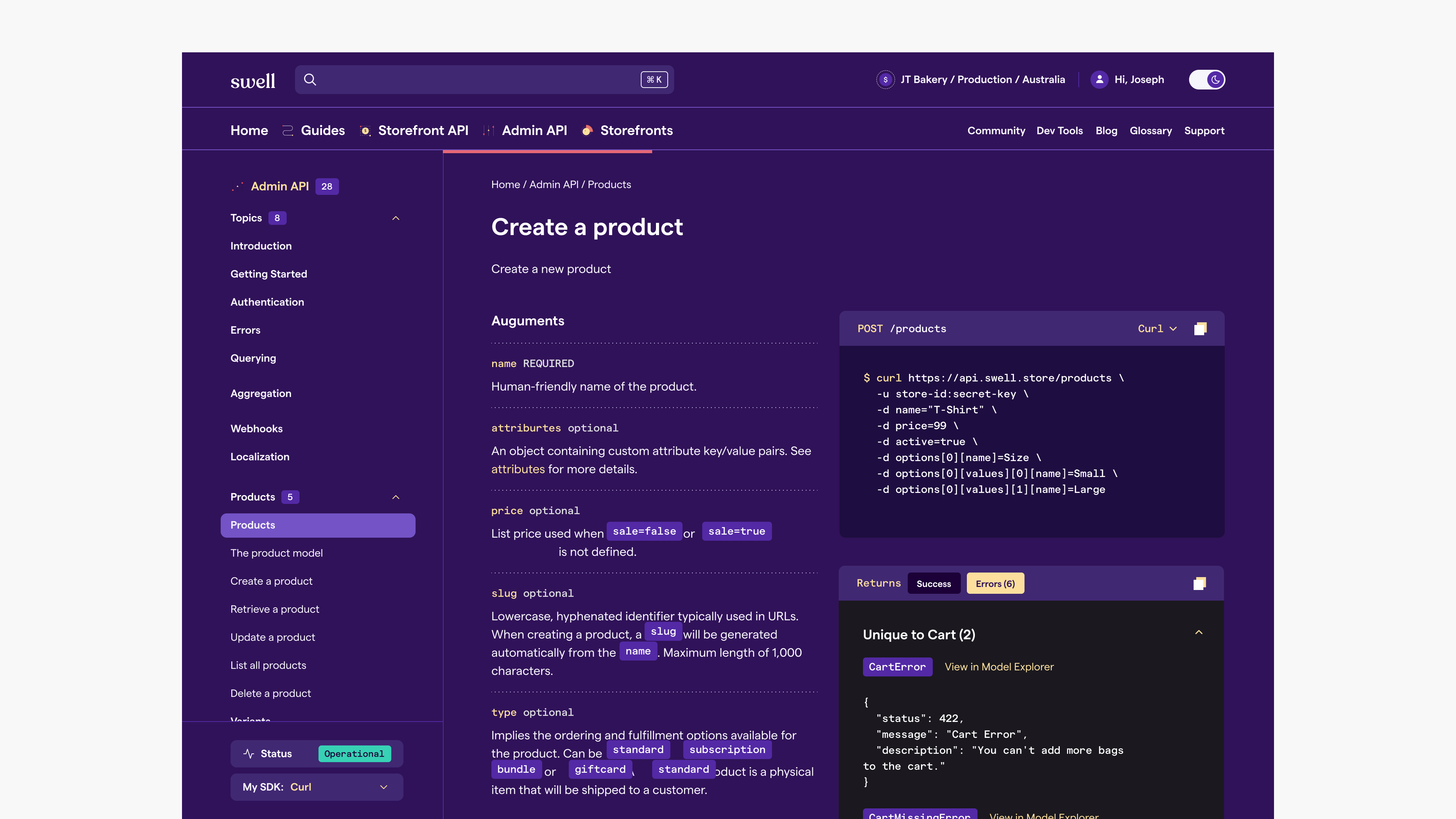Click the Products breadcrumb

tap(609, 184)
